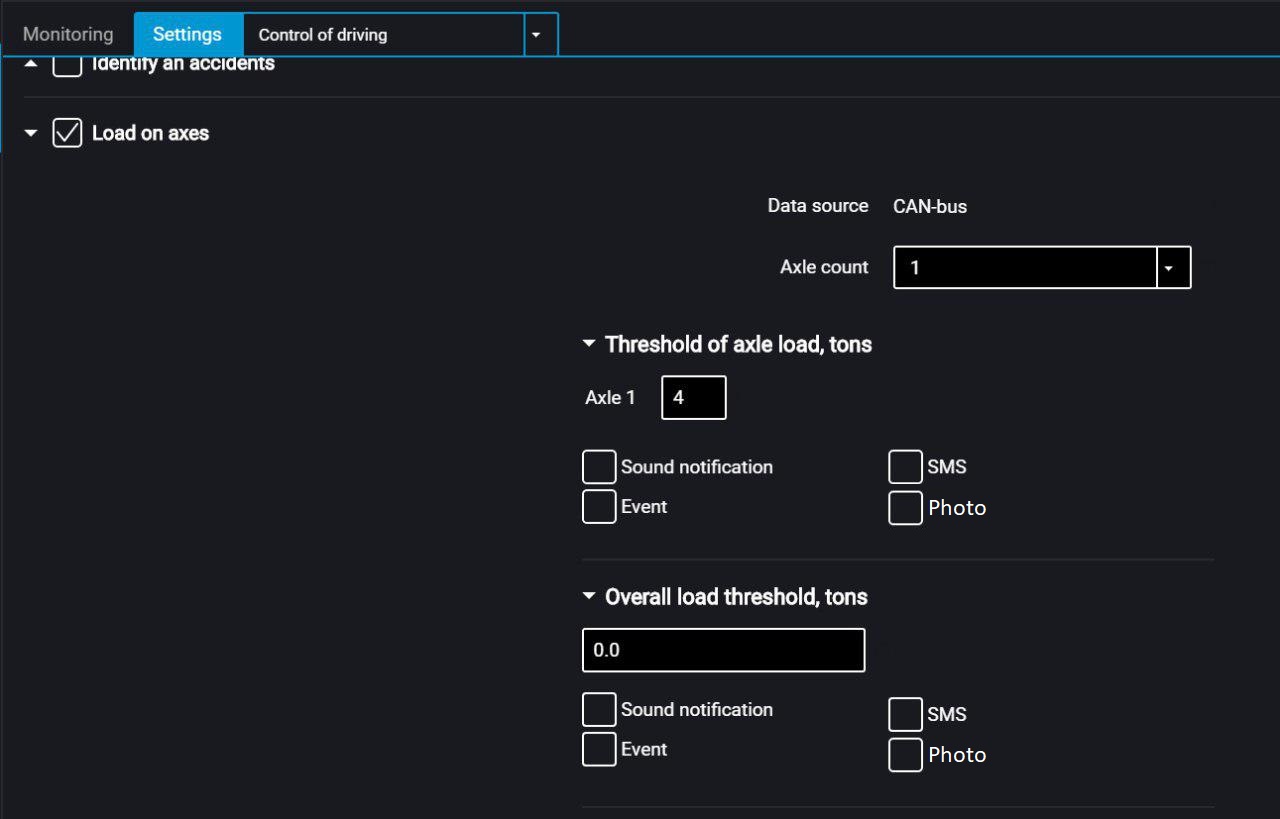This screenshot has height=819, width=1280.
Task: Check Photo under axle load threshold
Action: [905, 508]
